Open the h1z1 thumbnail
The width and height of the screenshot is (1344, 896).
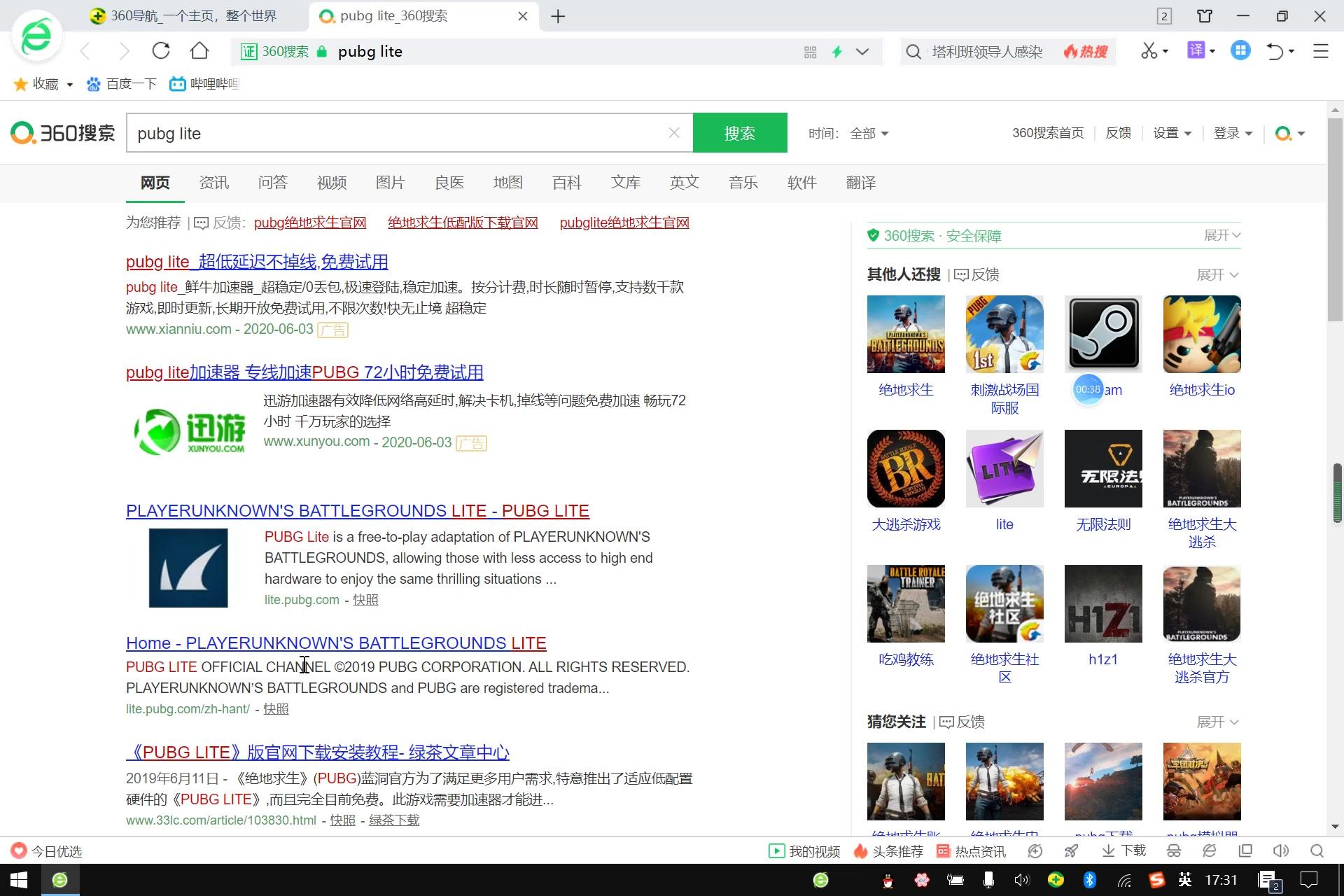[1103, 603]
